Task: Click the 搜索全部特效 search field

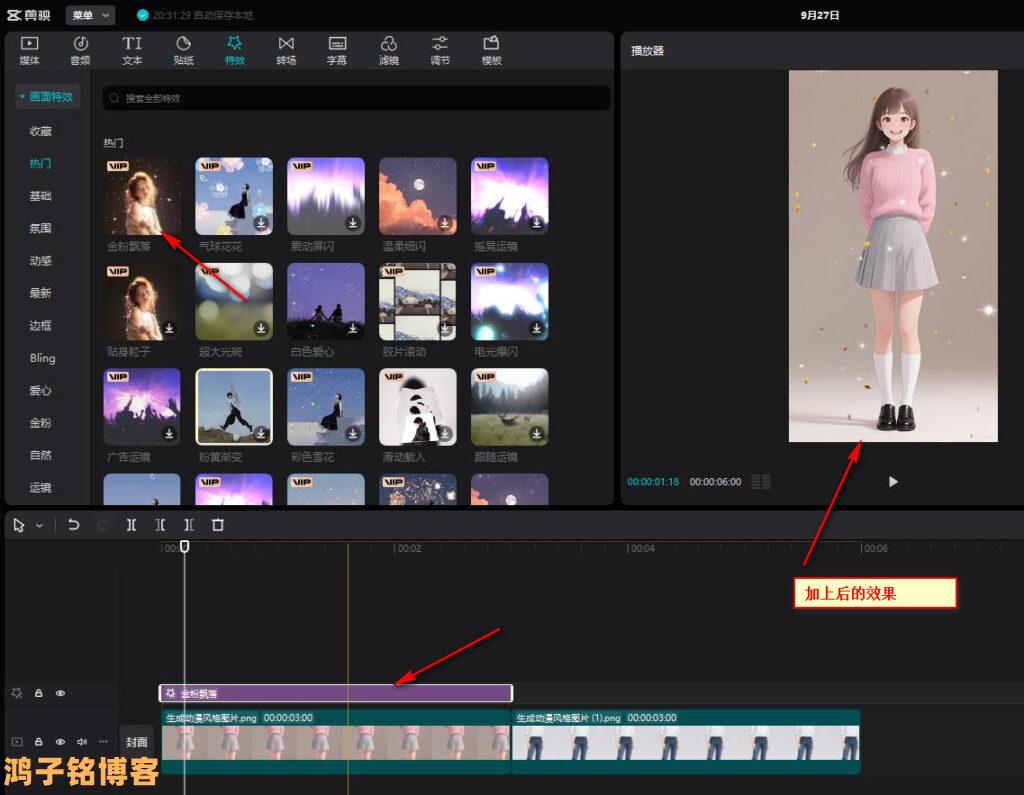Action: click(356, 98)
